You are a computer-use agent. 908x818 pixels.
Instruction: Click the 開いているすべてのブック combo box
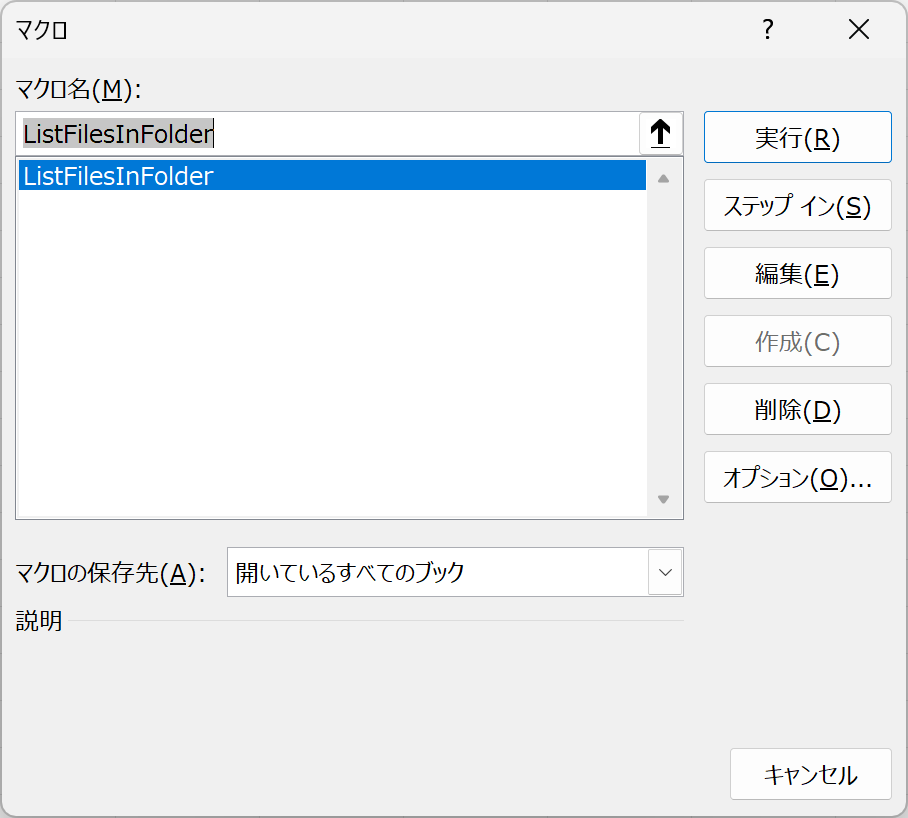click(x=455, y=572)
